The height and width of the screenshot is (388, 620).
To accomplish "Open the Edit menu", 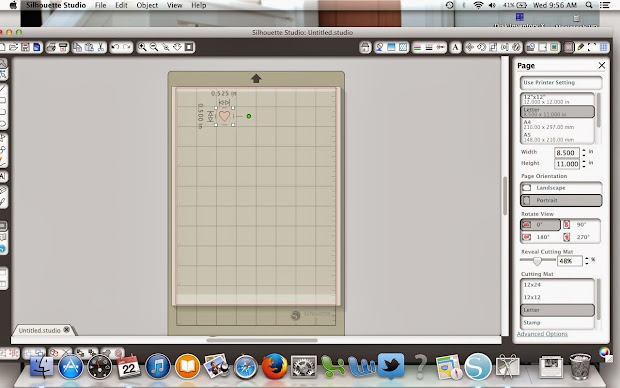I will coord(121,5).
